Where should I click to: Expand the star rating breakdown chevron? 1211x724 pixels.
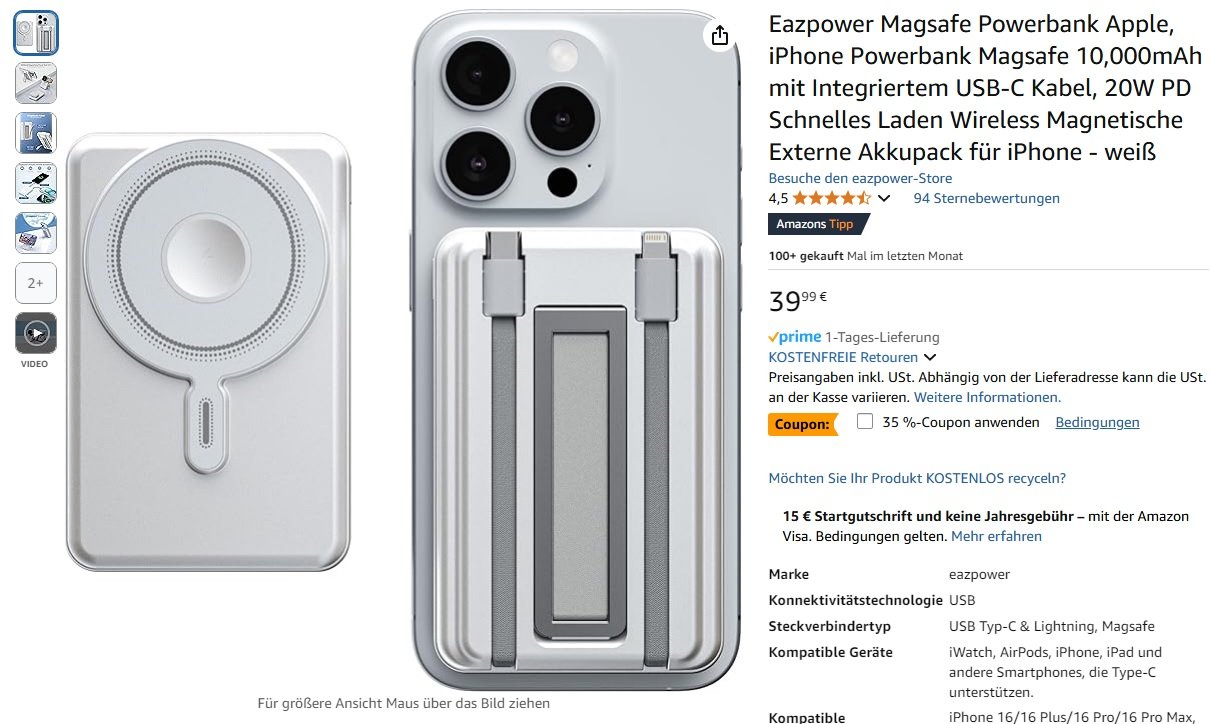pyautogui.click(x=884, y=198)
